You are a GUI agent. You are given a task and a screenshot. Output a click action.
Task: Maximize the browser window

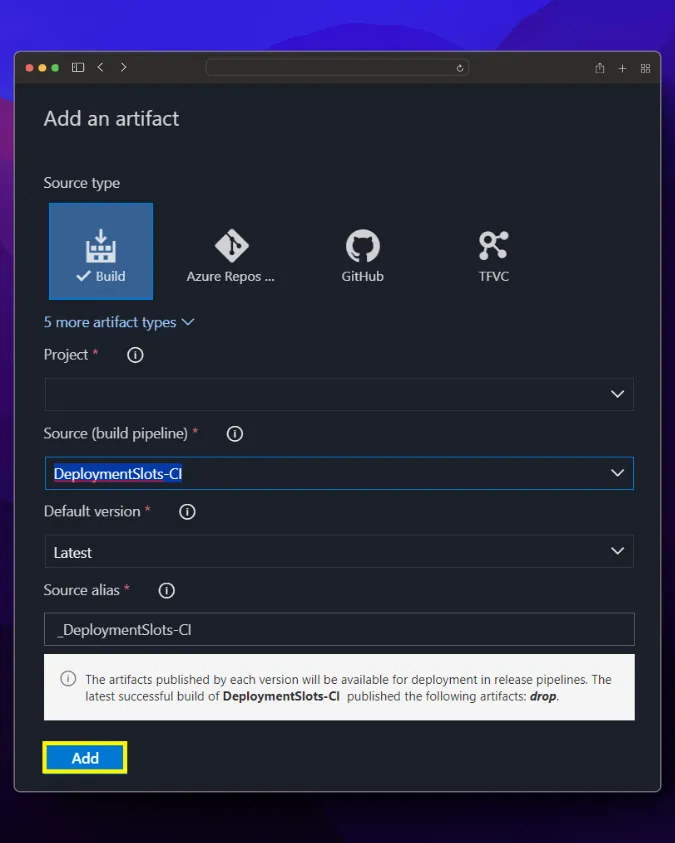pos(55,68)
